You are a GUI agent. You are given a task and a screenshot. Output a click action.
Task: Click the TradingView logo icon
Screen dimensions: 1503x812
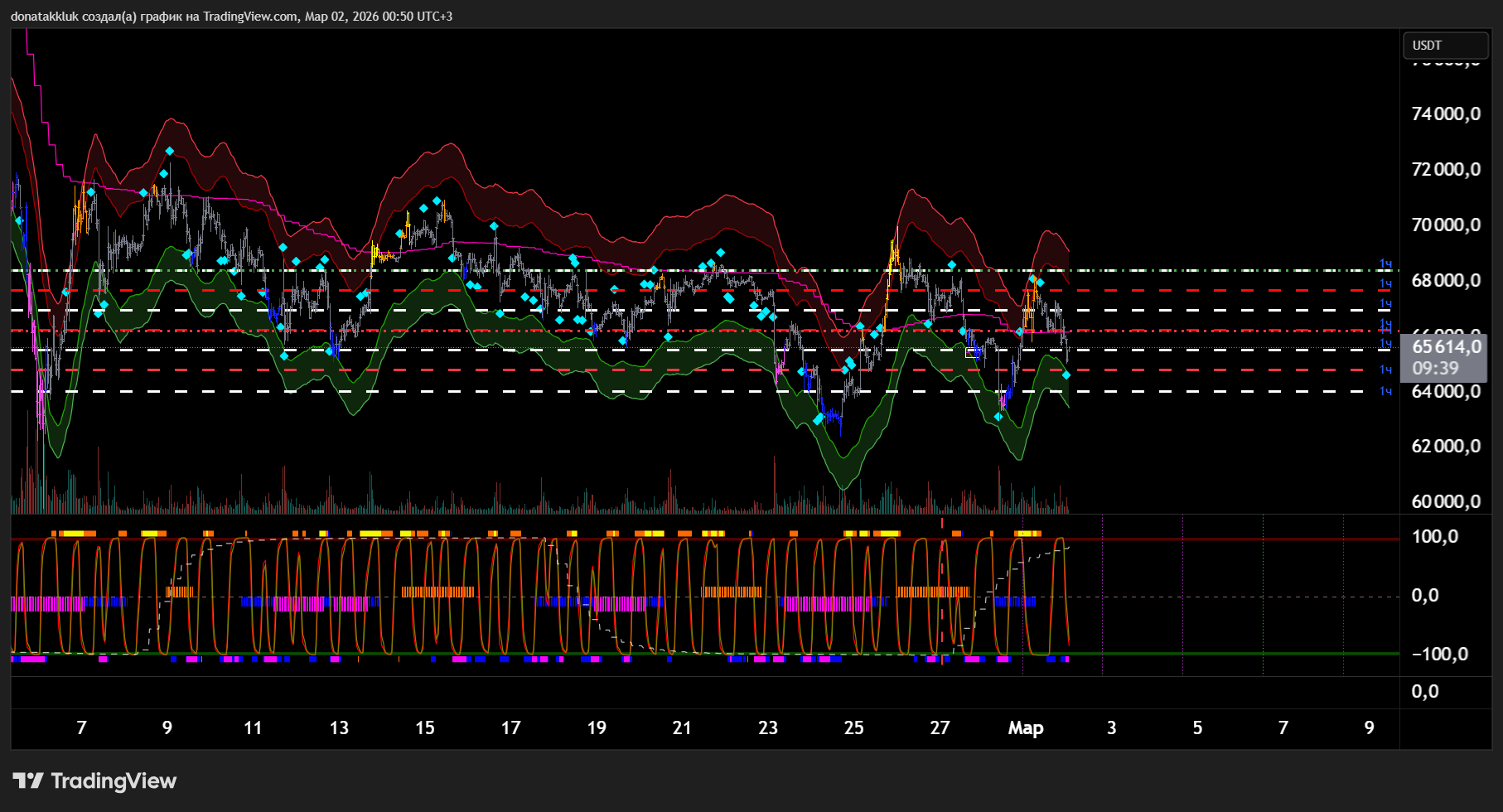[x=27, y=781]
